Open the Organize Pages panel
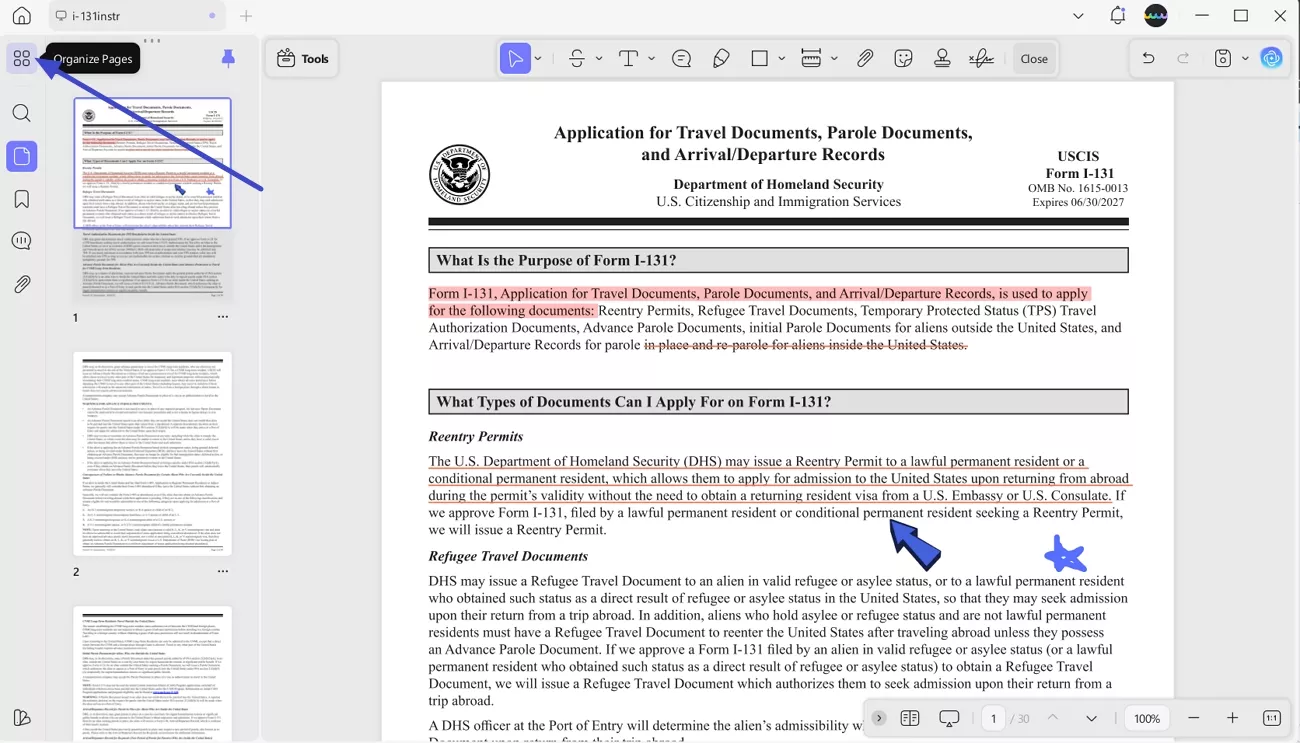 [22, 58]
